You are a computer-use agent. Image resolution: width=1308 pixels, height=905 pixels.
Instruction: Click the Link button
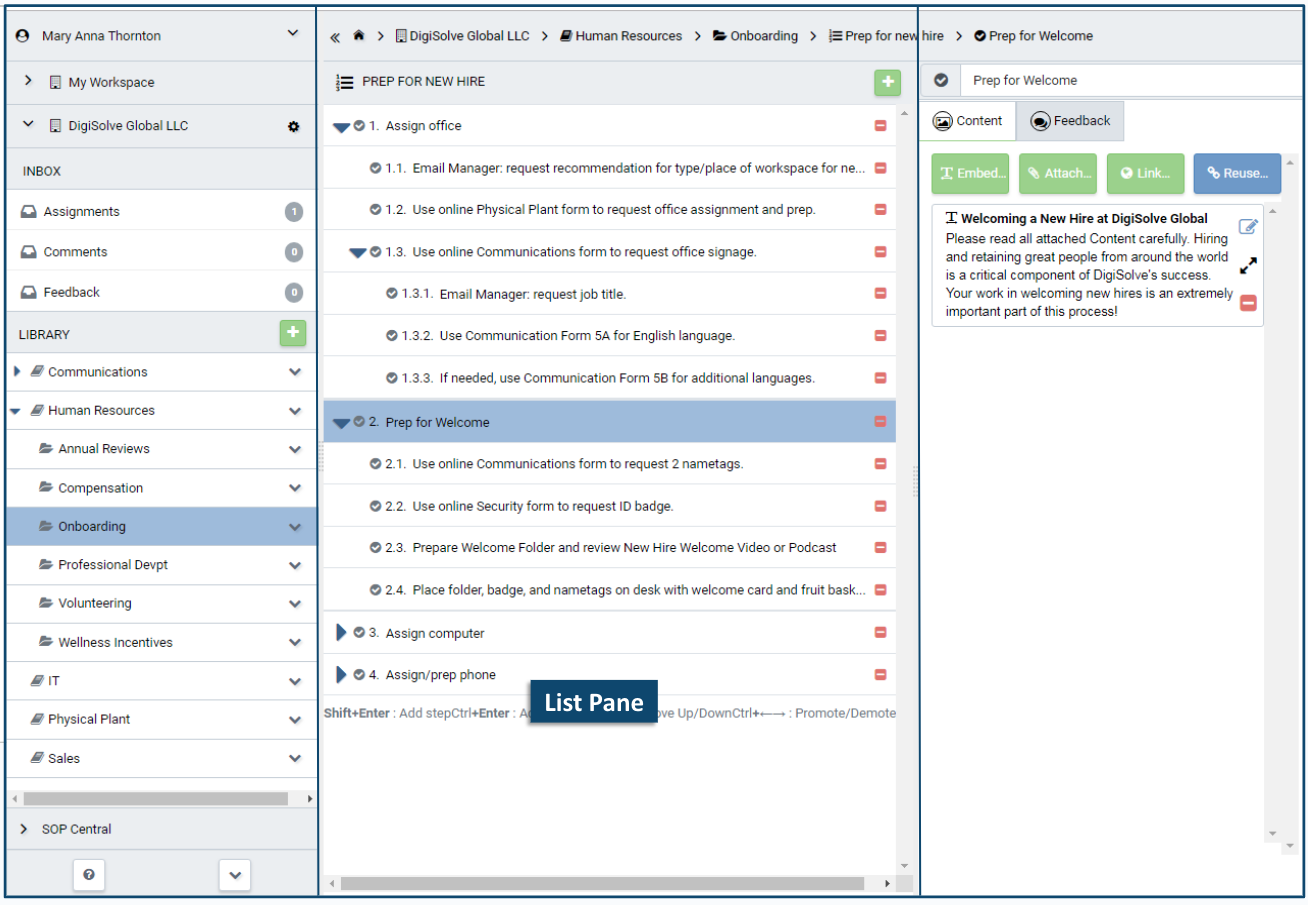tap(1146, 173)
